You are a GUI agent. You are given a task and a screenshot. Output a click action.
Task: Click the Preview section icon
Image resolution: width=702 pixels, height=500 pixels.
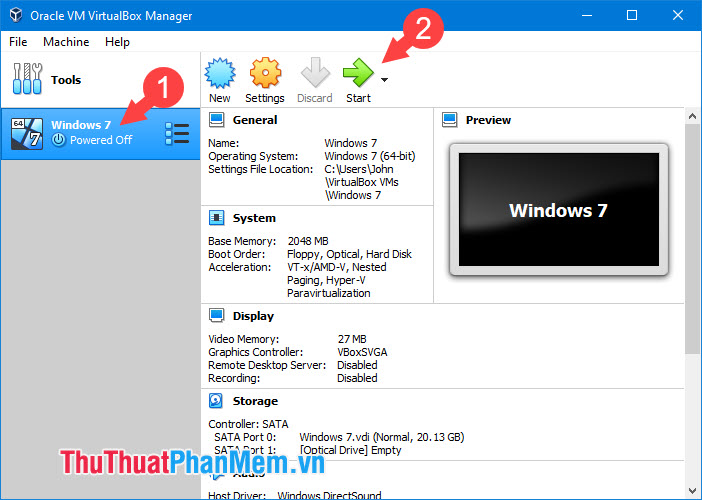(449, 120)
